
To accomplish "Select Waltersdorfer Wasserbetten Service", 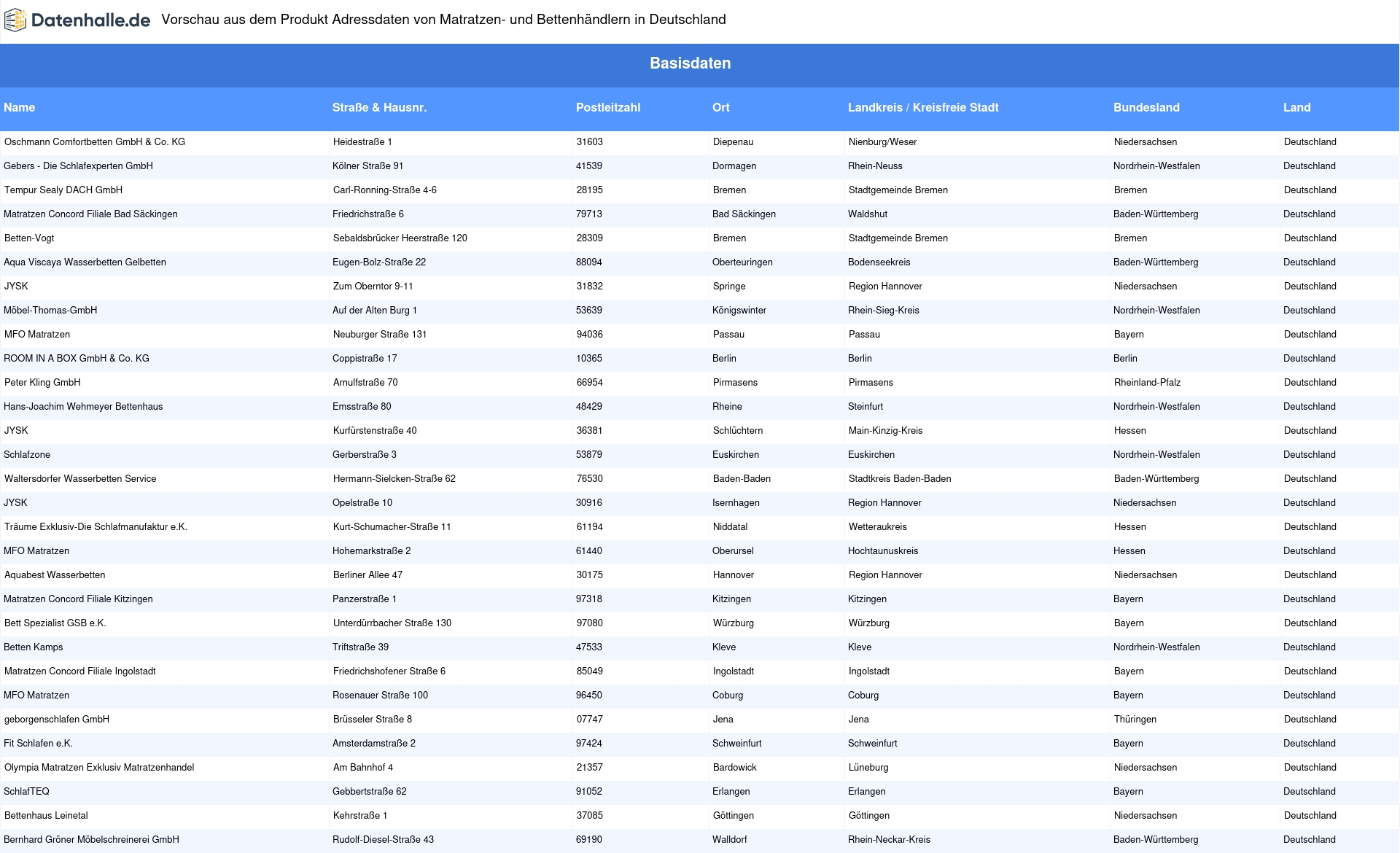I will 80,479.
